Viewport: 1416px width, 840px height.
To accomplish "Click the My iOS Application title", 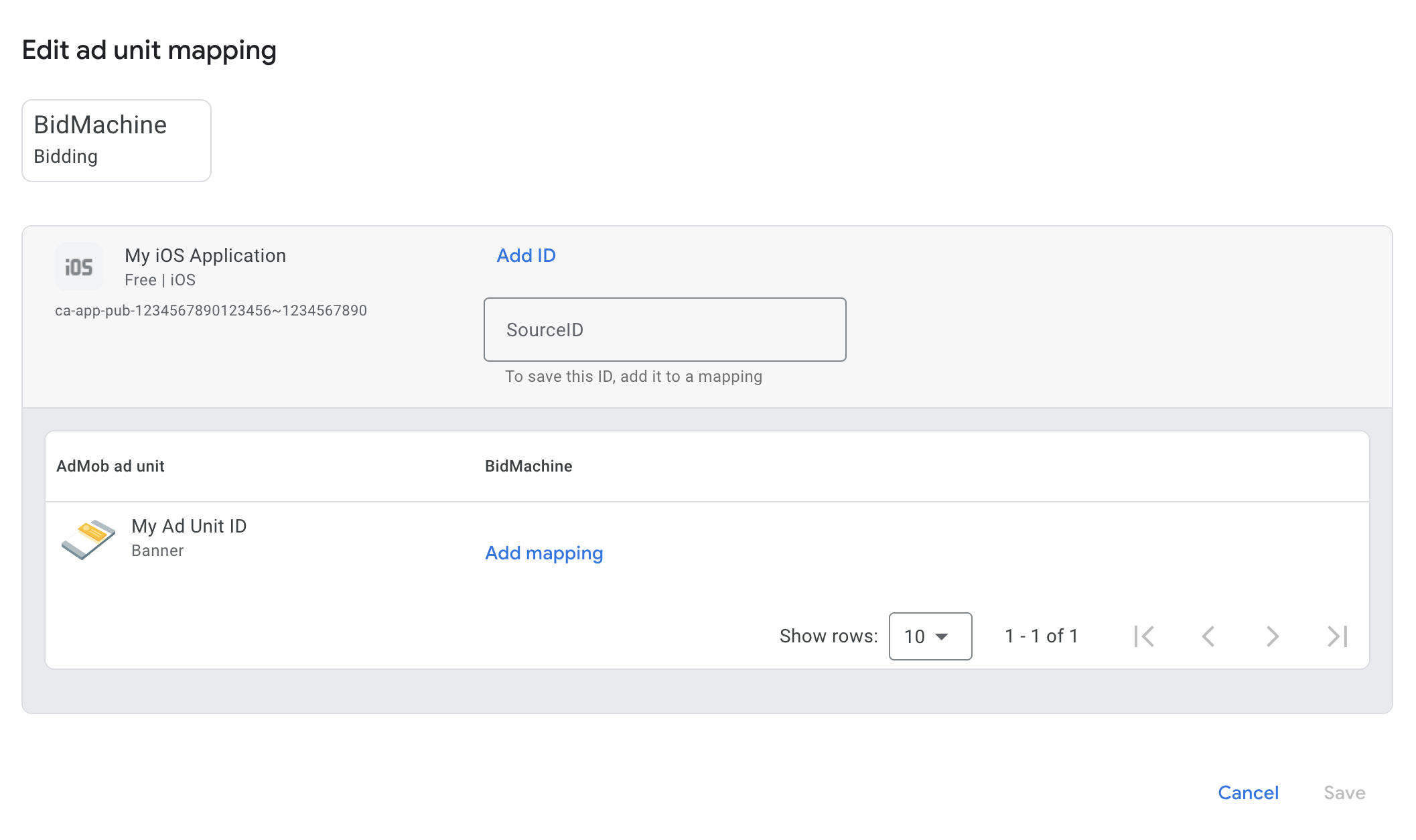I will (x=205, y=256).
